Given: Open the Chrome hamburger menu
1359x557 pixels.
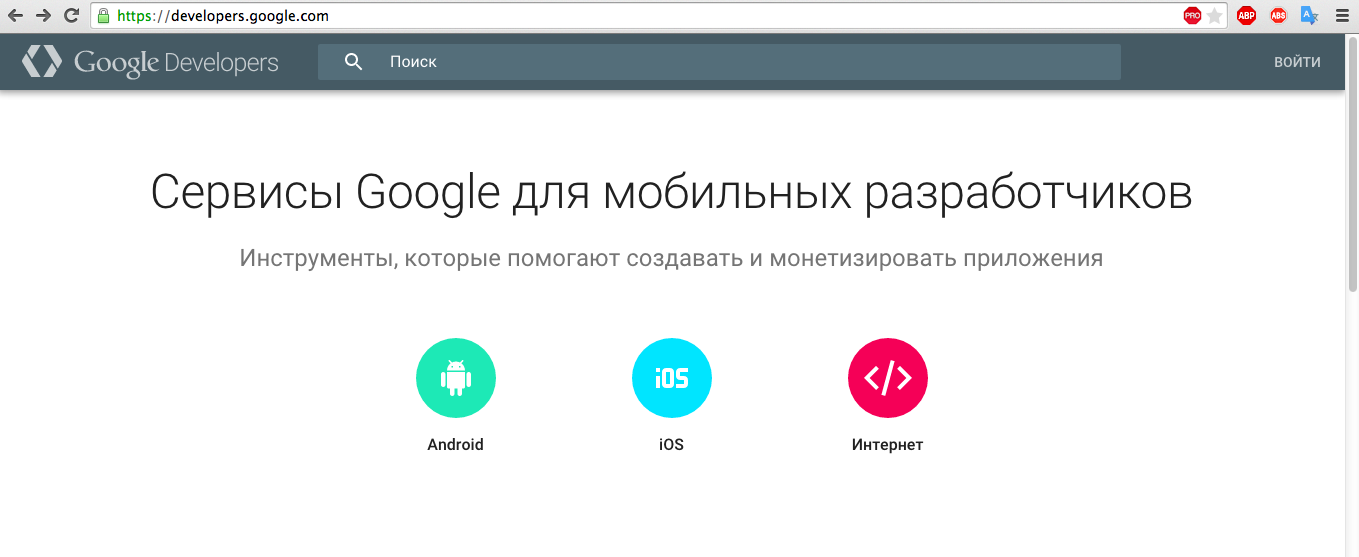Looking at the screenshot, I should (x=1341, y=16).
